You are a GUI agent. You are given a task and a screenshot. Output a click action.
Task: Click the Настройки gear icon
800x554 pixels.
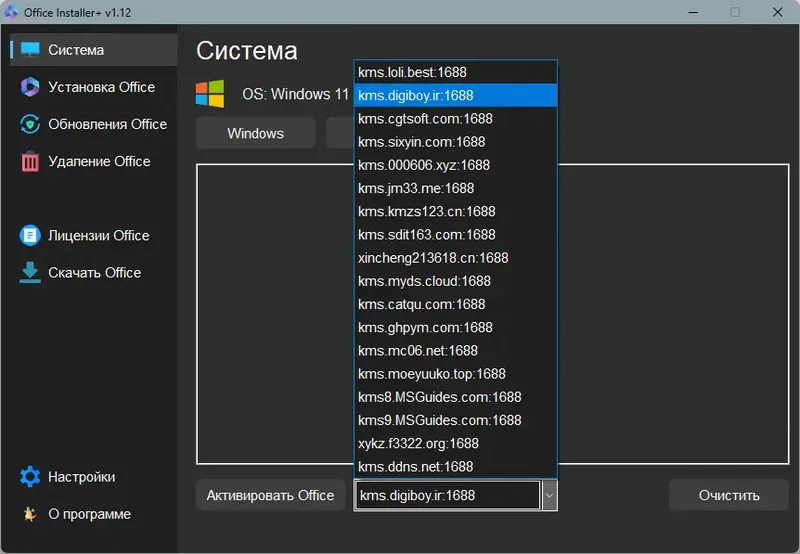(30, 476)
